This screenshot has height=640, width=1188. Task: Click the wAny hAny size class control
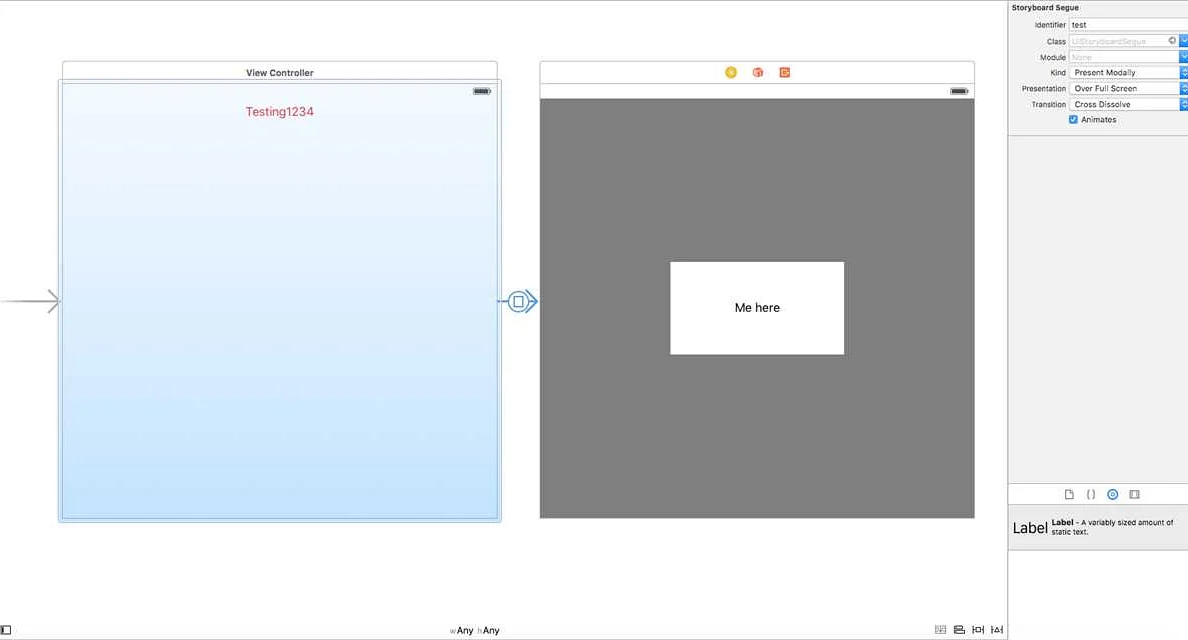point(475,630)
